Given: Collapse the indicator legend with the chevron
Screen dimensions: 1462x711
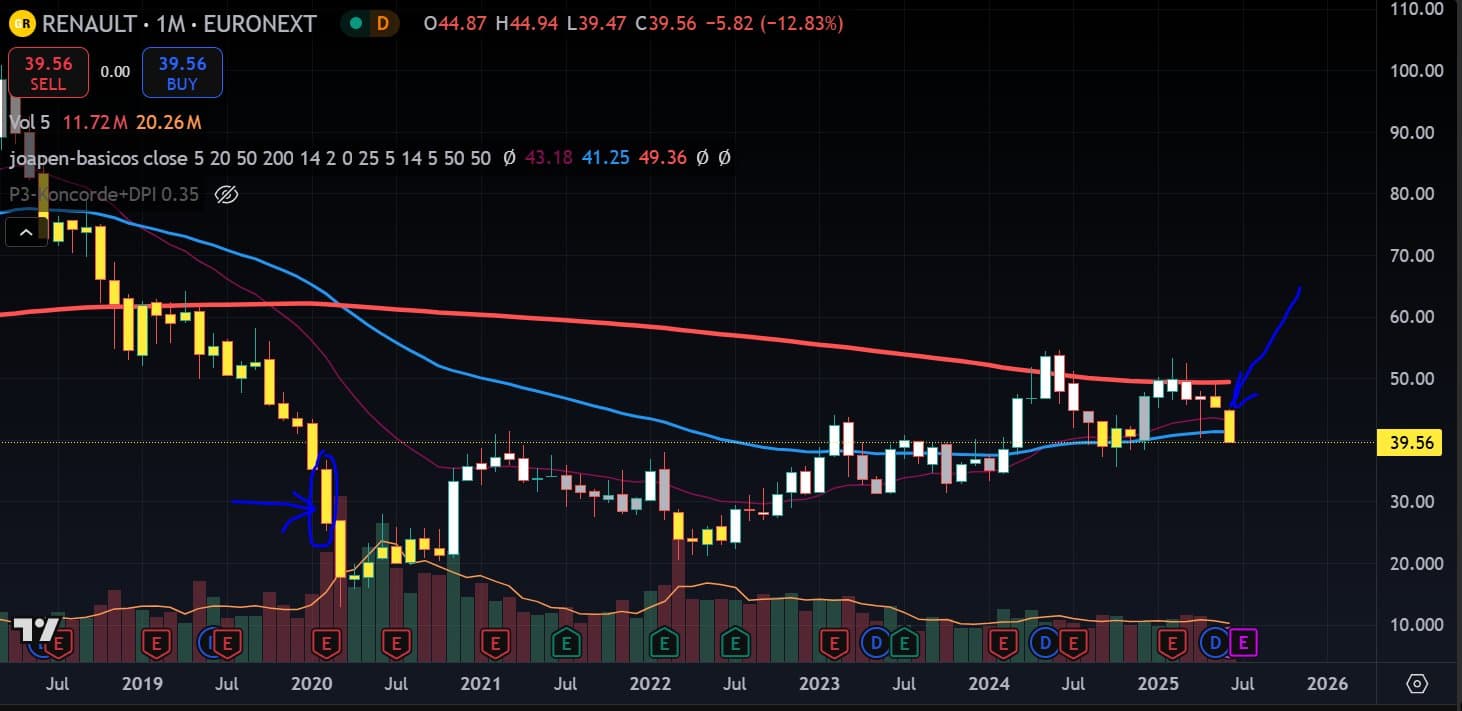Looking at the screenshot, I should click(25, 234).
